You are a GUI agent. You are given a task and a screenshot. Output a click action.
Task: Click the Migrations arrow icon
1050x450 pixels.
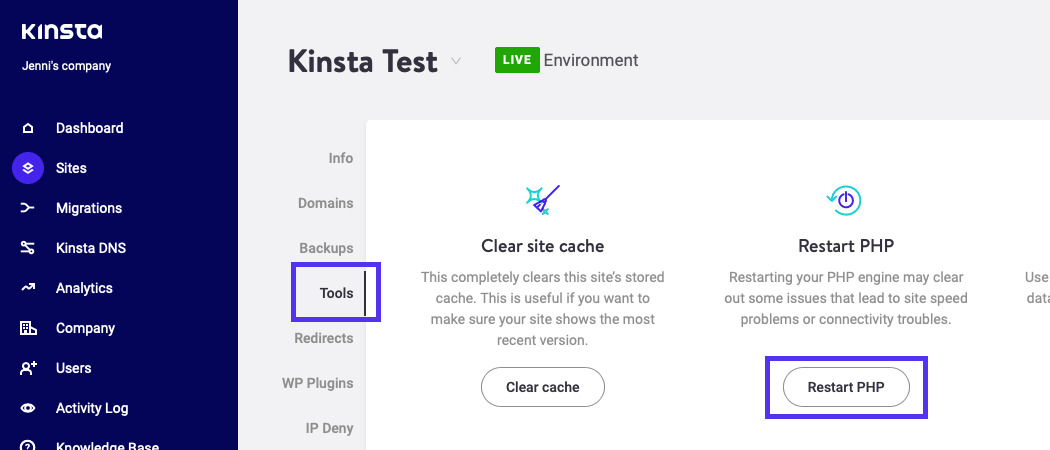click(x=28, y=208)
